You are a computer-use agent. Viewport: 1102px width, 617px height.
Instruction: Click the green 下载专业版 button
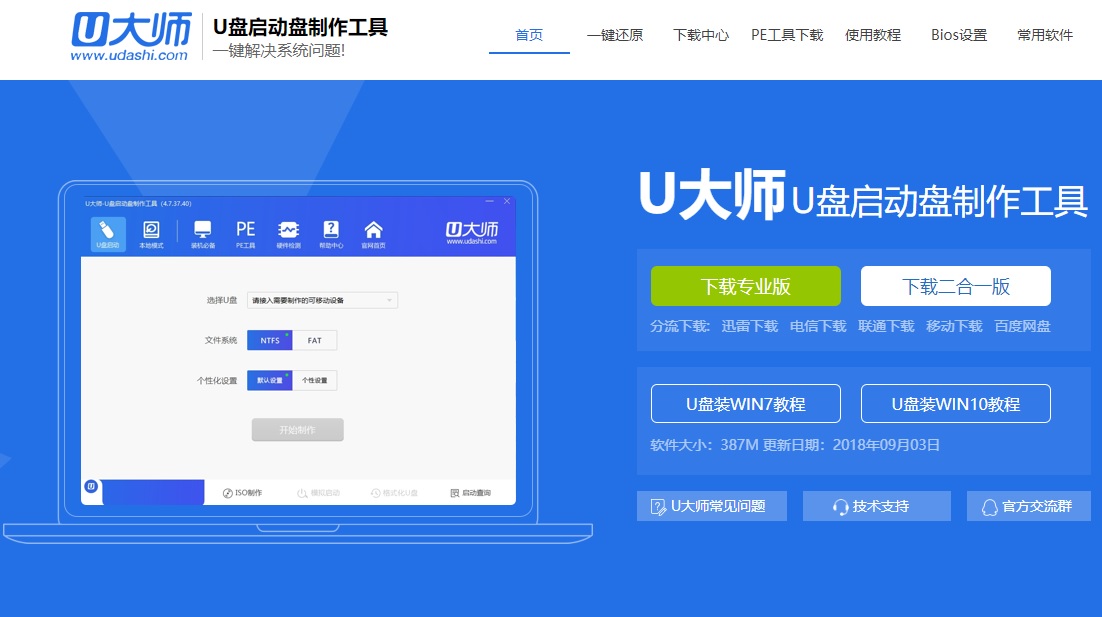coord(746,286)
